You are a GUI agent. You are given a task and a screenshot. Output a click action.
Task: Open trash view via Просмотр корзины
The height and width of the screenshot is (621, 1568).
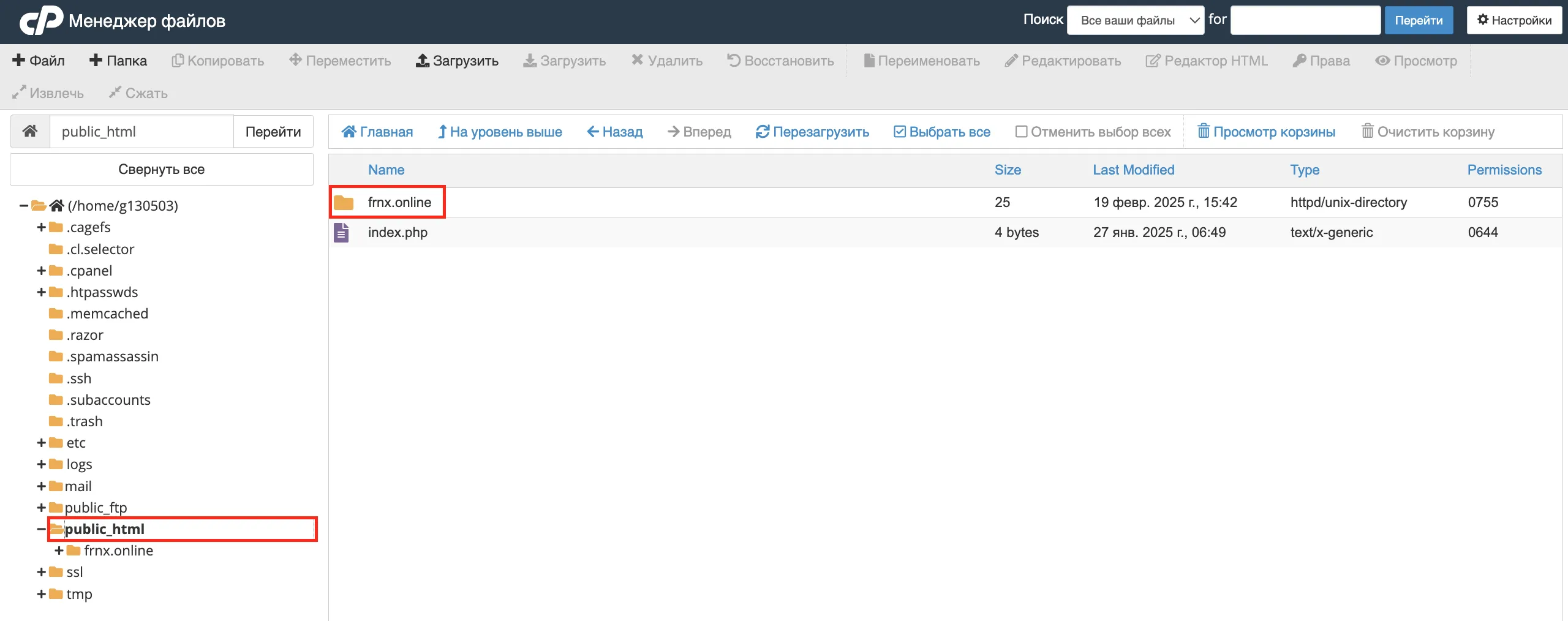coord(1266,132)
